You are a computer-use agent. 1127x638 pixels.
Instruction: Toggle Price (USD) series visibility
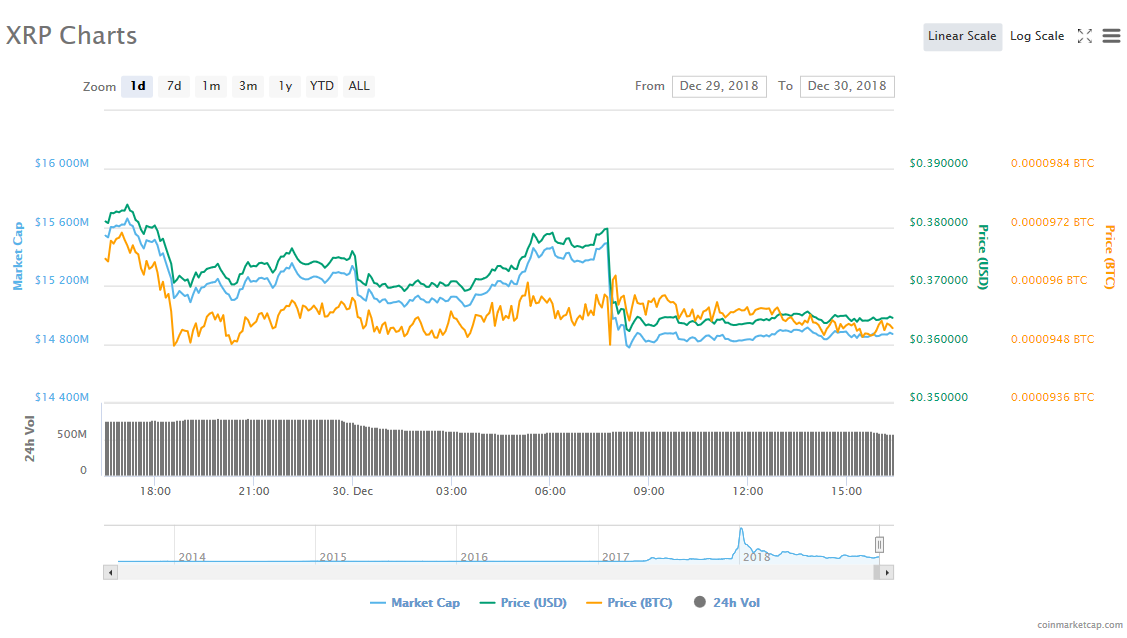pyautogui.click(x=523, y=603)
